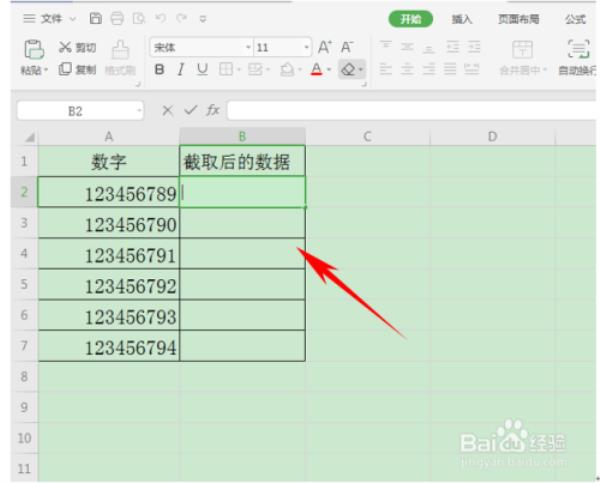Open the font group dialog launcher
The height and width of the screenshot is (483, 600).
click(364, 84)
